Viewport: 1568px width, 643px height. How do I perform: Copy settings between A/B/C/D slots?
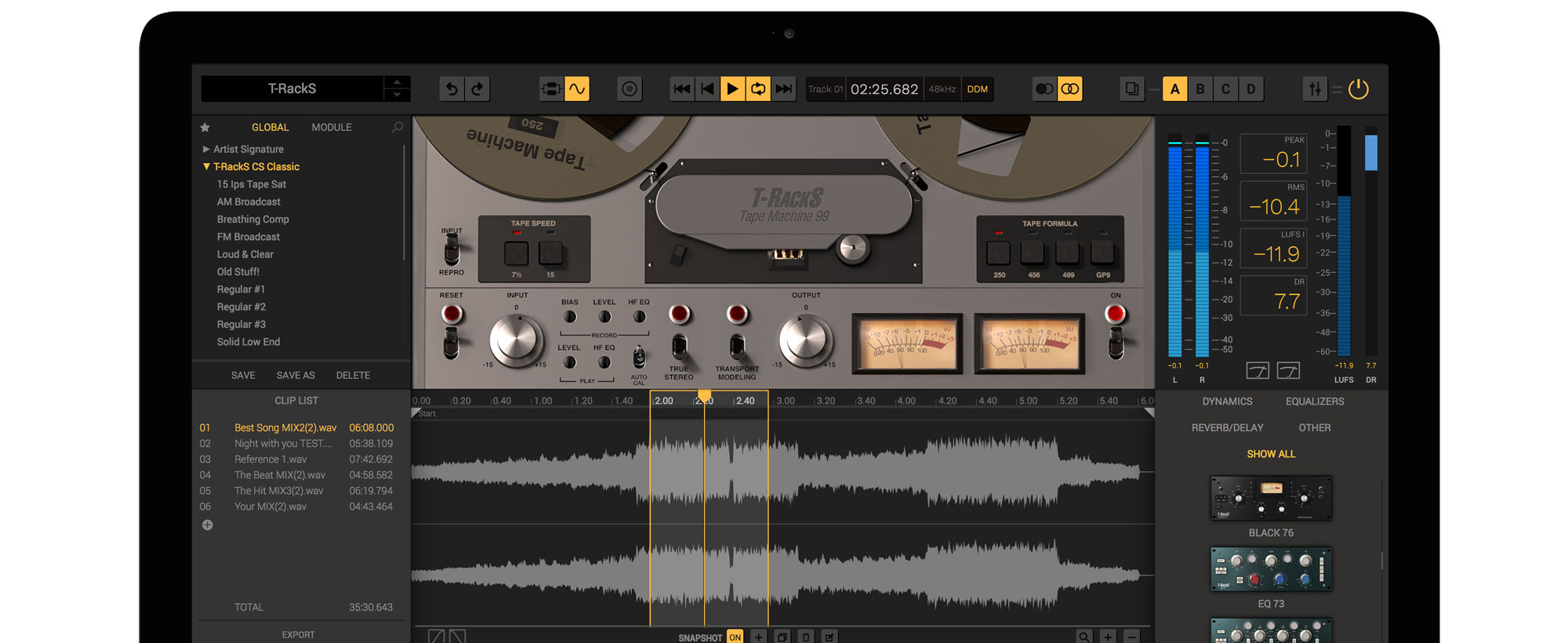[x=1132, y=89]
